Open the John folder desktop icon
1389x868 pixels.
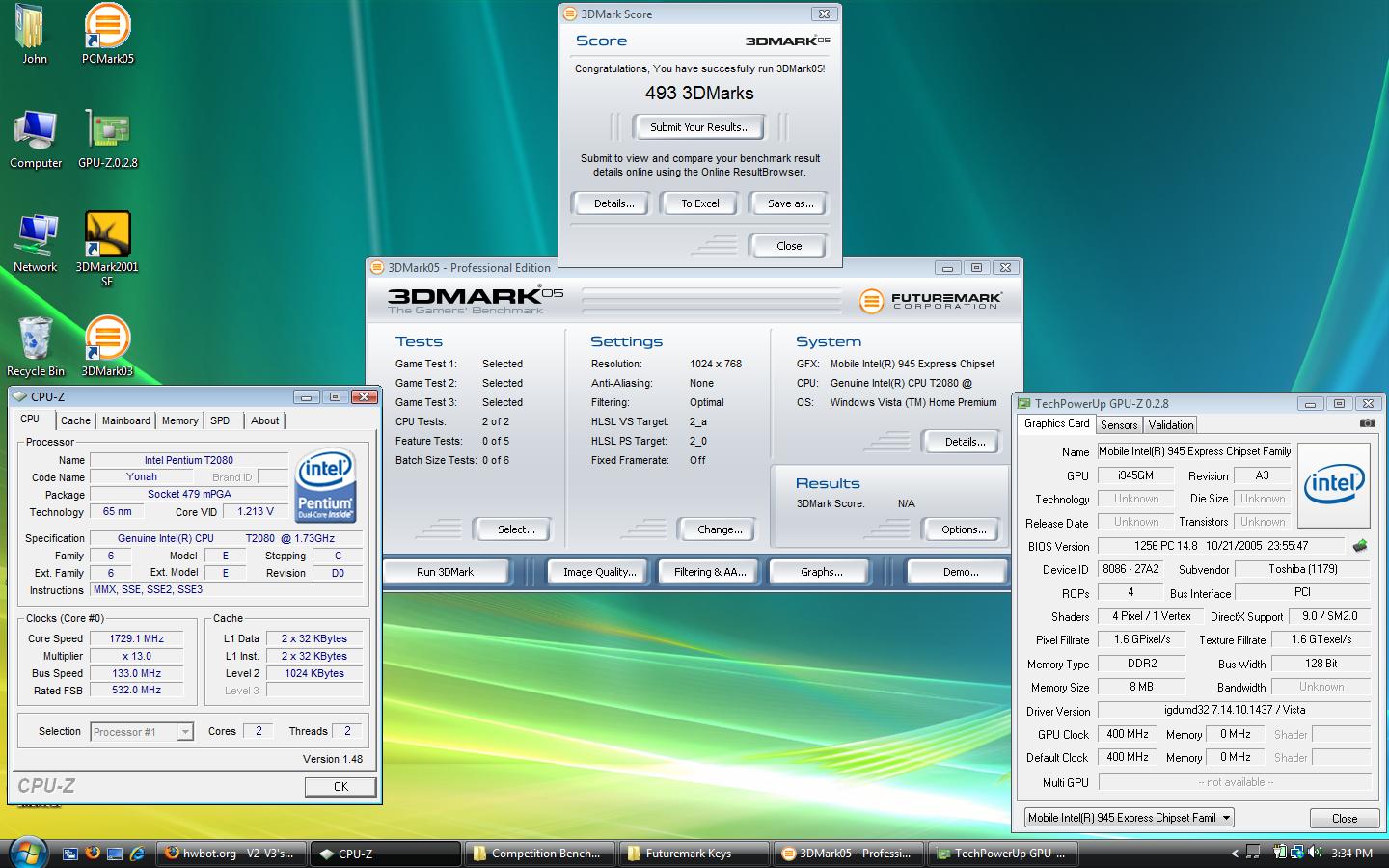[34, 34]
